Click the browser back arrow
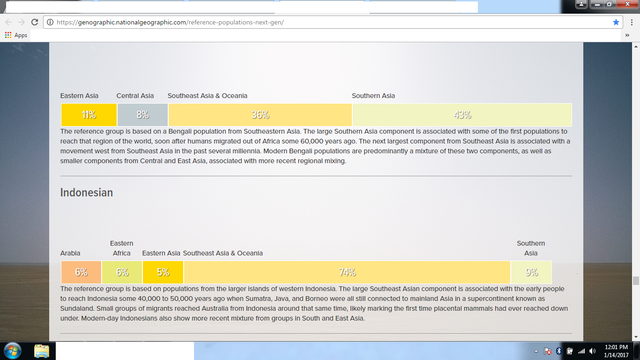Screen dimensions: 640x360 (9, 22)
